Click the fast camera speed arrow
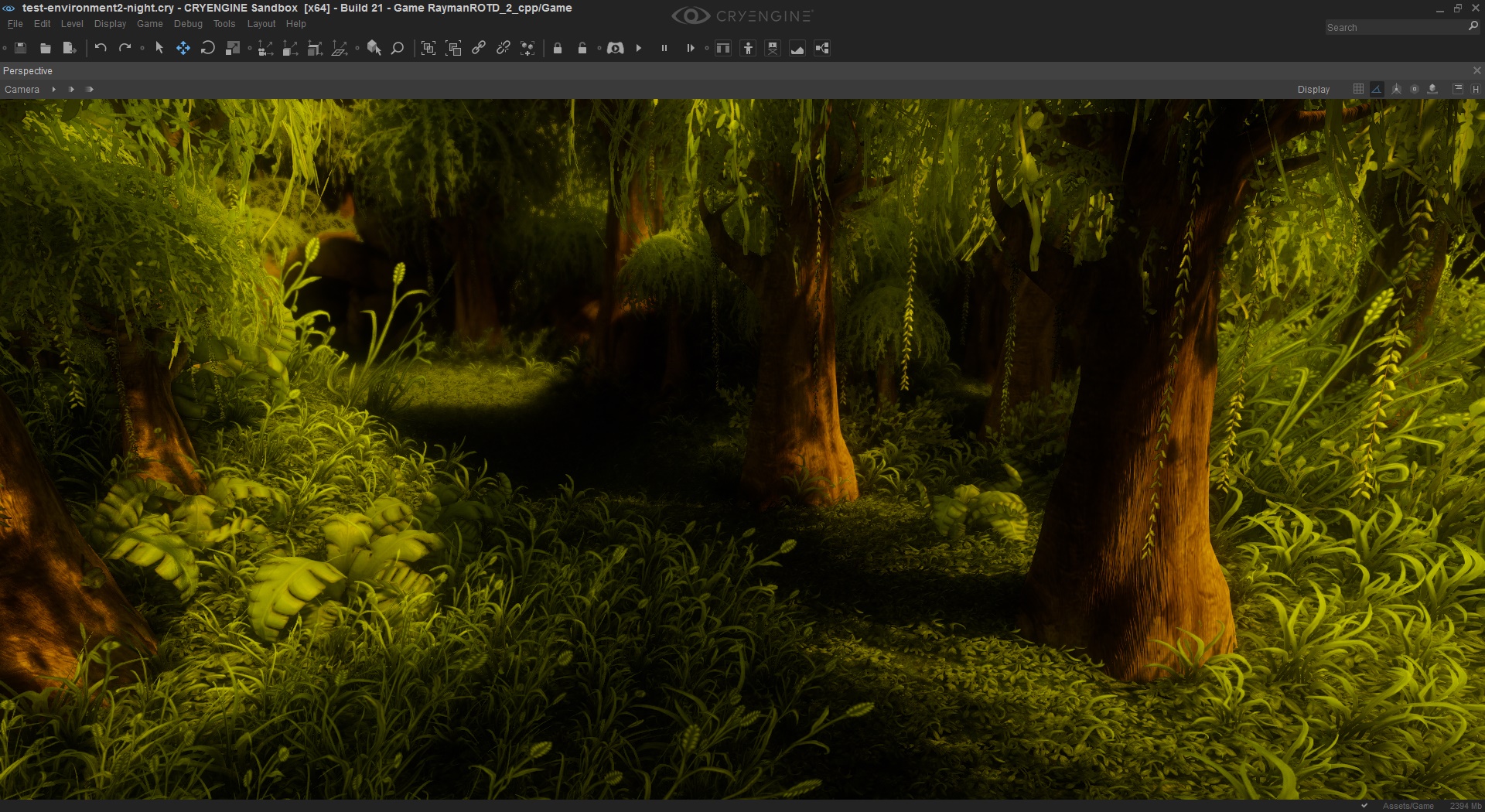This screenshot has width=1485, height=812. (90, 90)
